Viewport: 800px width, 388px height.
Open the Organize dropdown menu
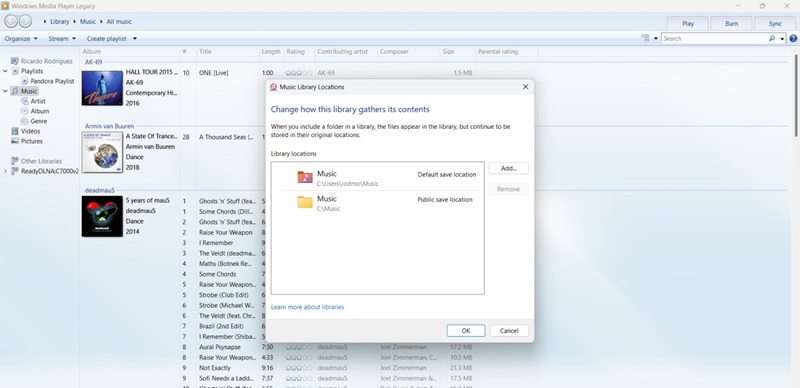(x=21, y=38)
